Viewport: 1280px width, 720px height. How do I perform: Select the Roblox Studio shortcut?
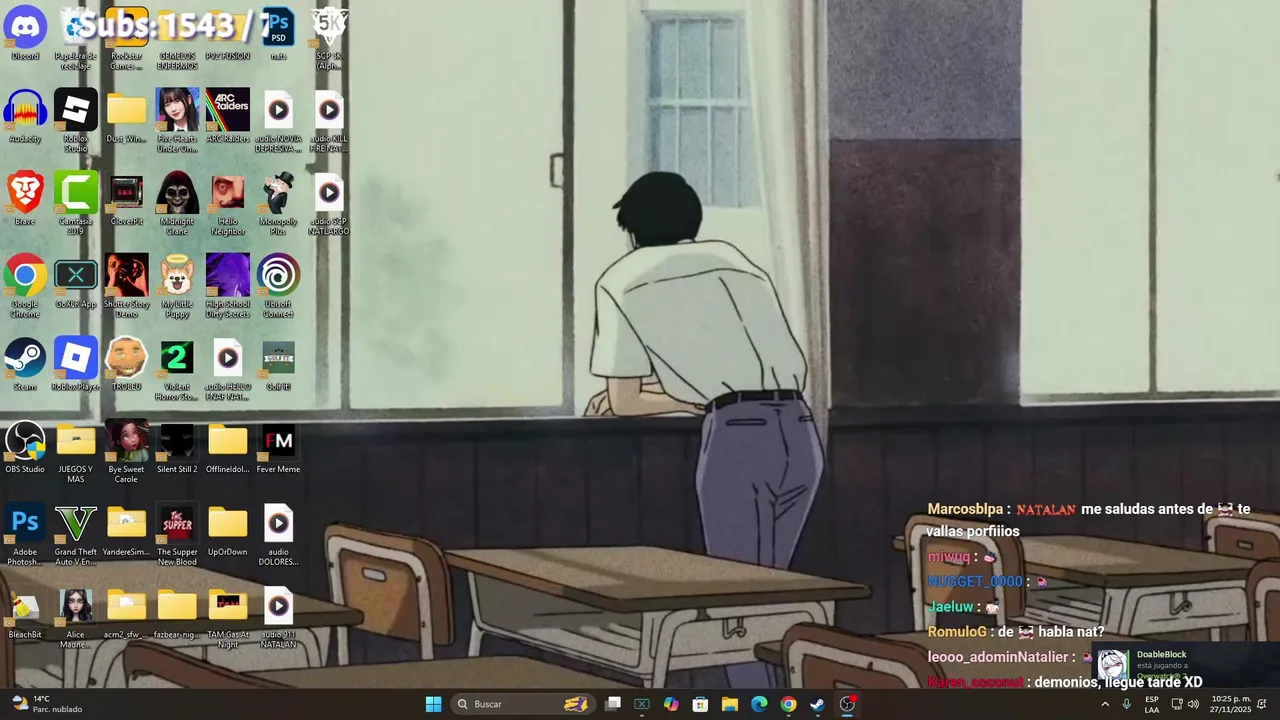(76, 120)
